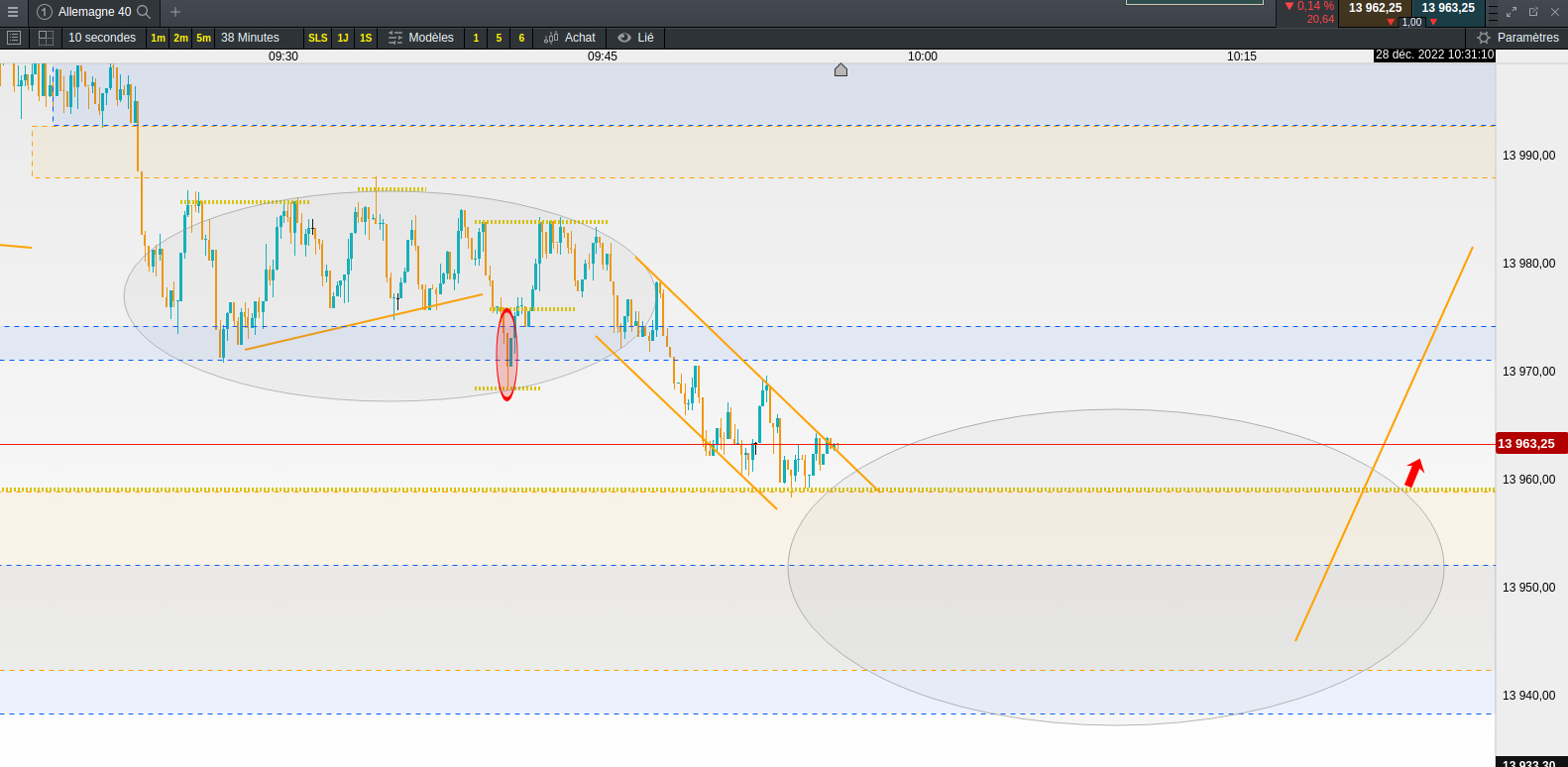
Task: Click the panel grip handle icon
Action: pos(1493,12)
